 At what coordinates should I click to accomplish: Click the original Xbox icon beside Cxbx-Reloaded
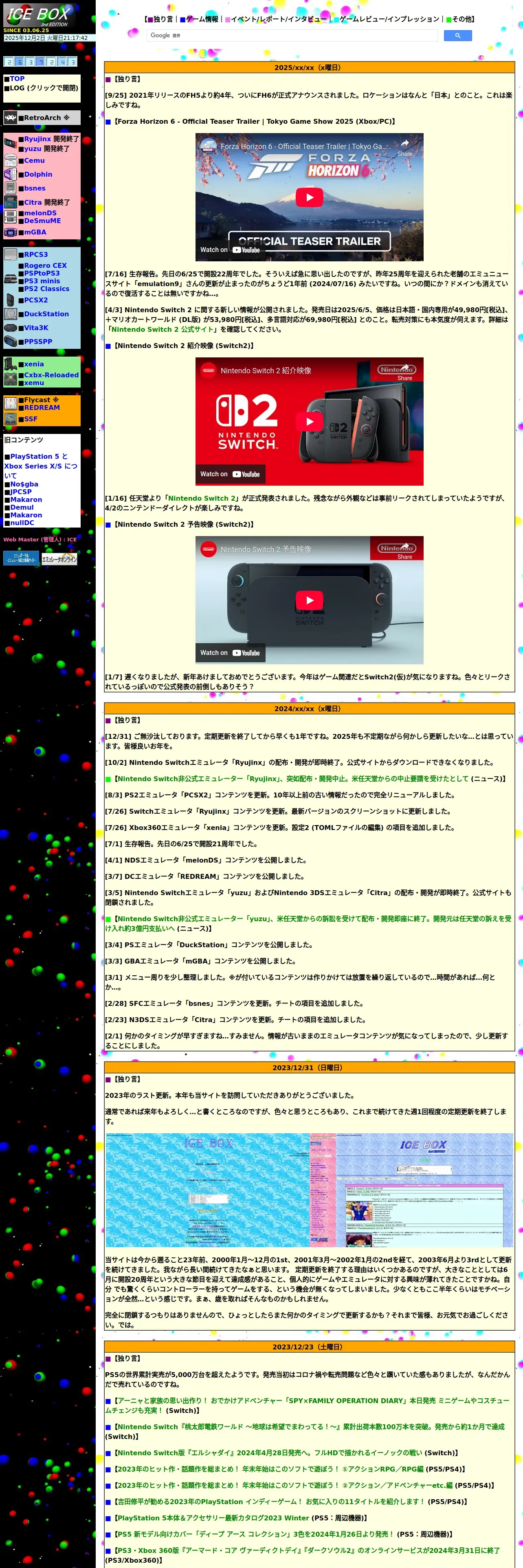10,379
